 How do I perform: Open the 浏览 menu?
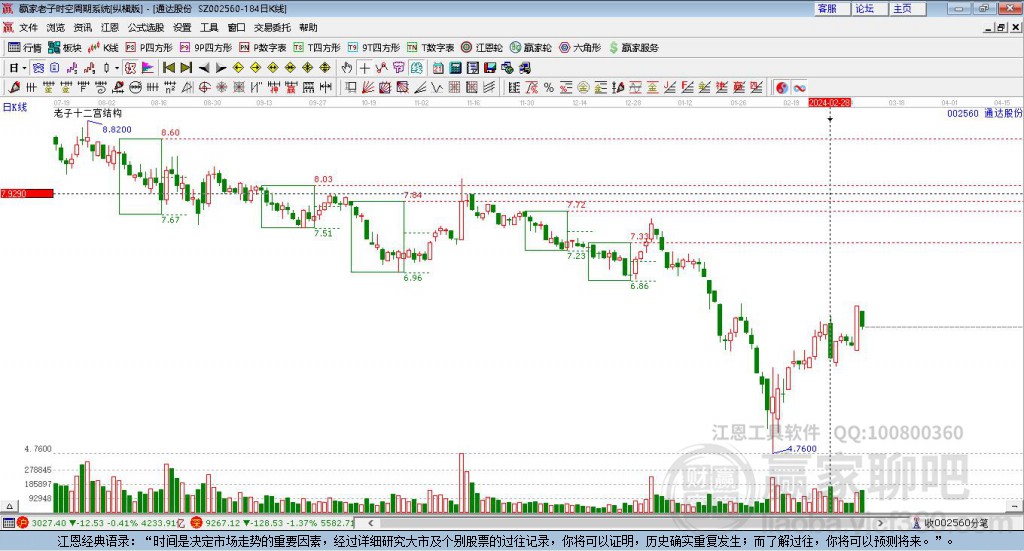click(56, 27)
